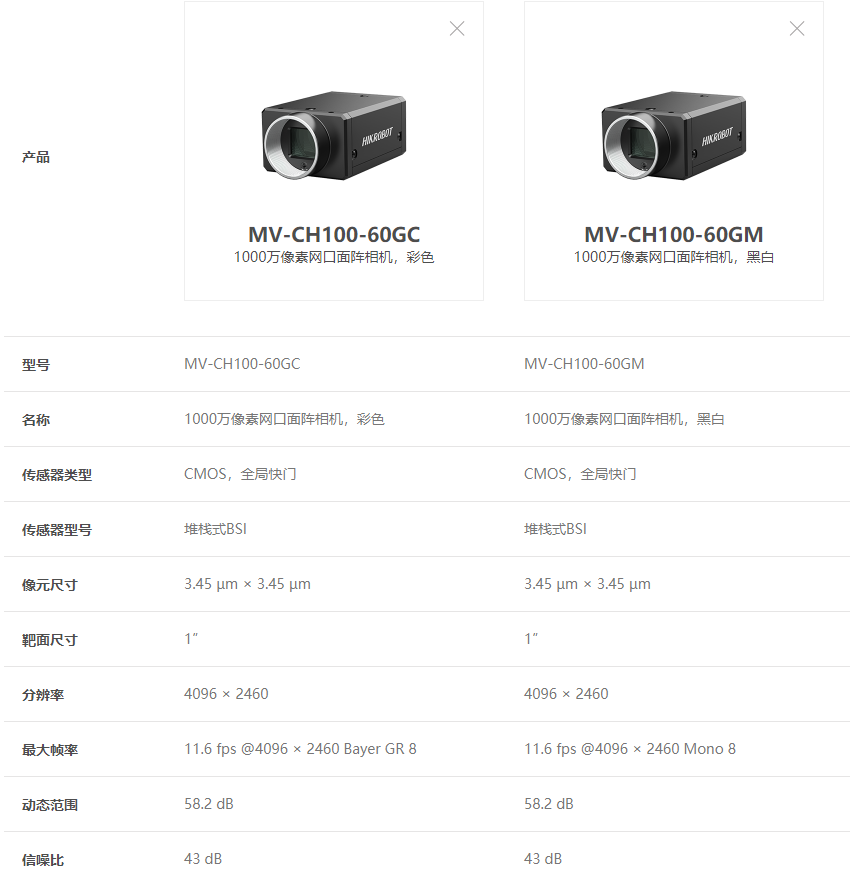Click the MV-CH100-60GC model value in table
This screenshot has height=885, width=850.
242,364
